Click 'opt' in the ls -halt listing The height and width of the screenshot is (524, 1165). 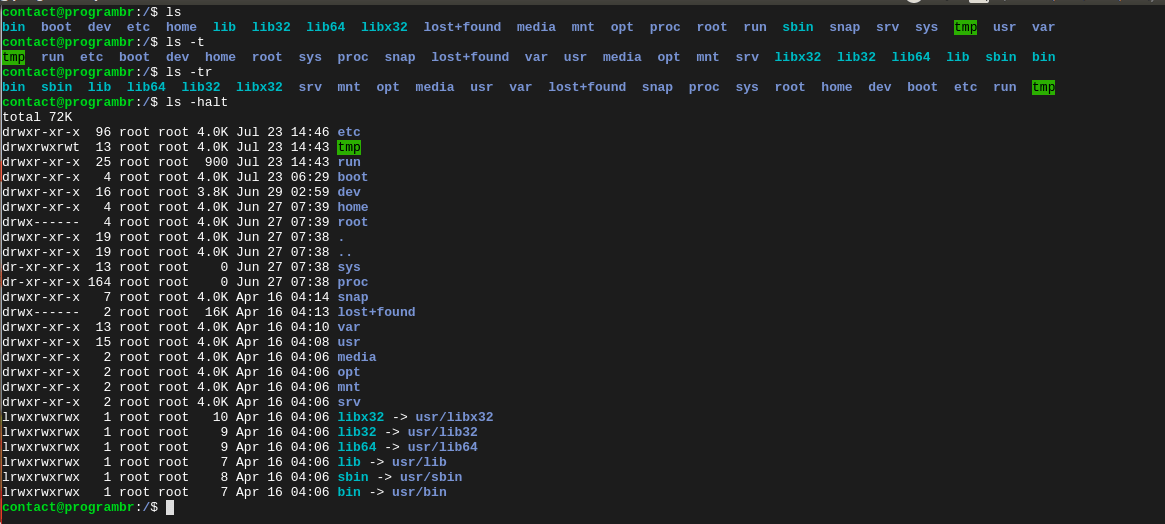click(x=348, y=372)
